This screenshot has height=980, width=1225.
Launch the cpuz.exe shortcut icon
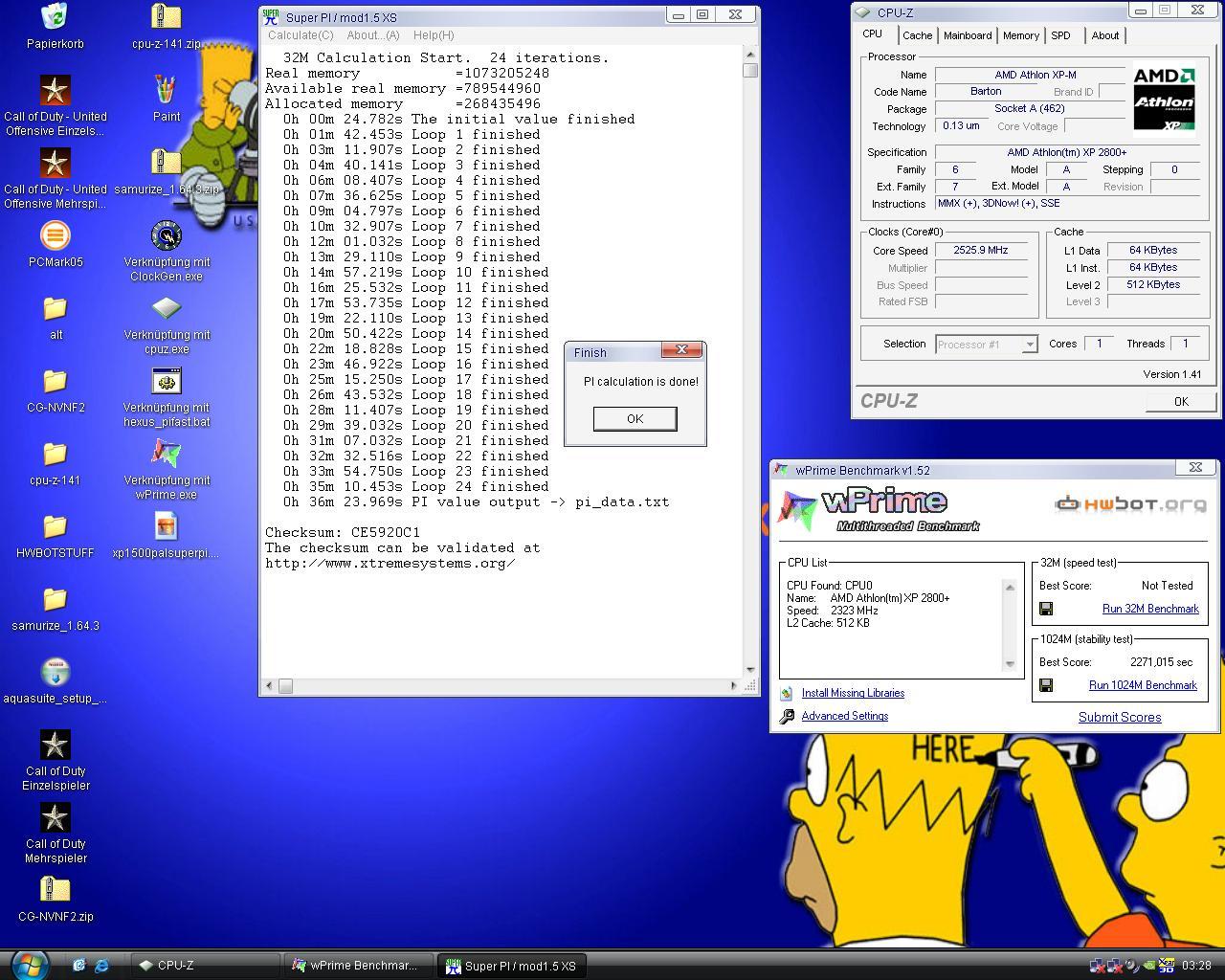coord(167,308)
